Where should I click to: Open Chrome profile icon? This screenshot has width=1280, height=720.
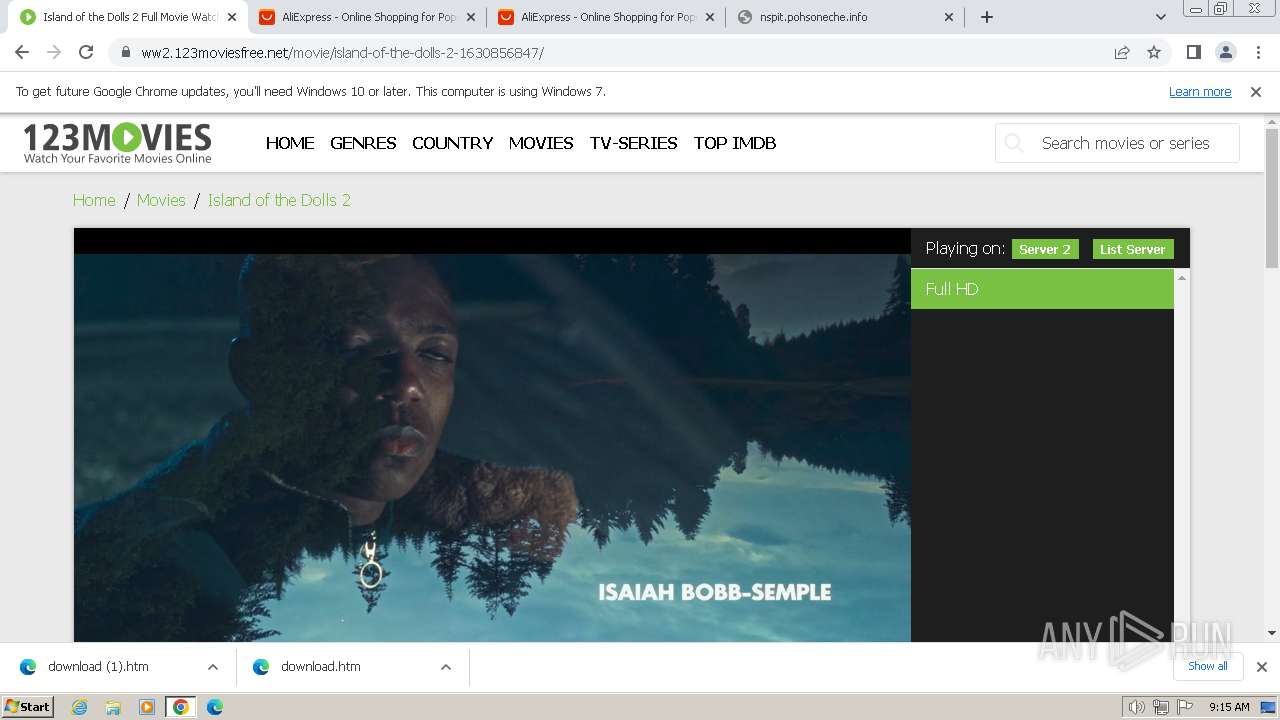point(1225,52)
